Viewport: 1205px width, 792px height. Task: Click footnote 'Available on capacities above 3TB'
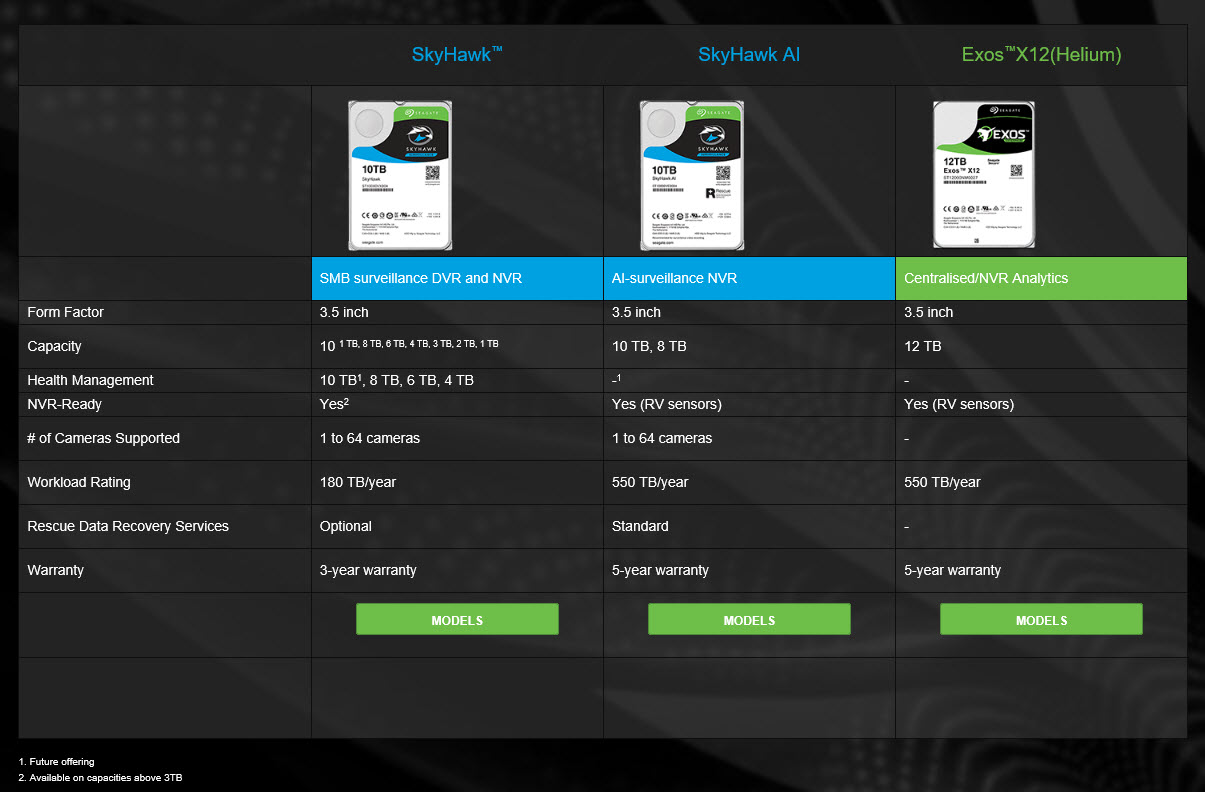click(x=106, y=778)
